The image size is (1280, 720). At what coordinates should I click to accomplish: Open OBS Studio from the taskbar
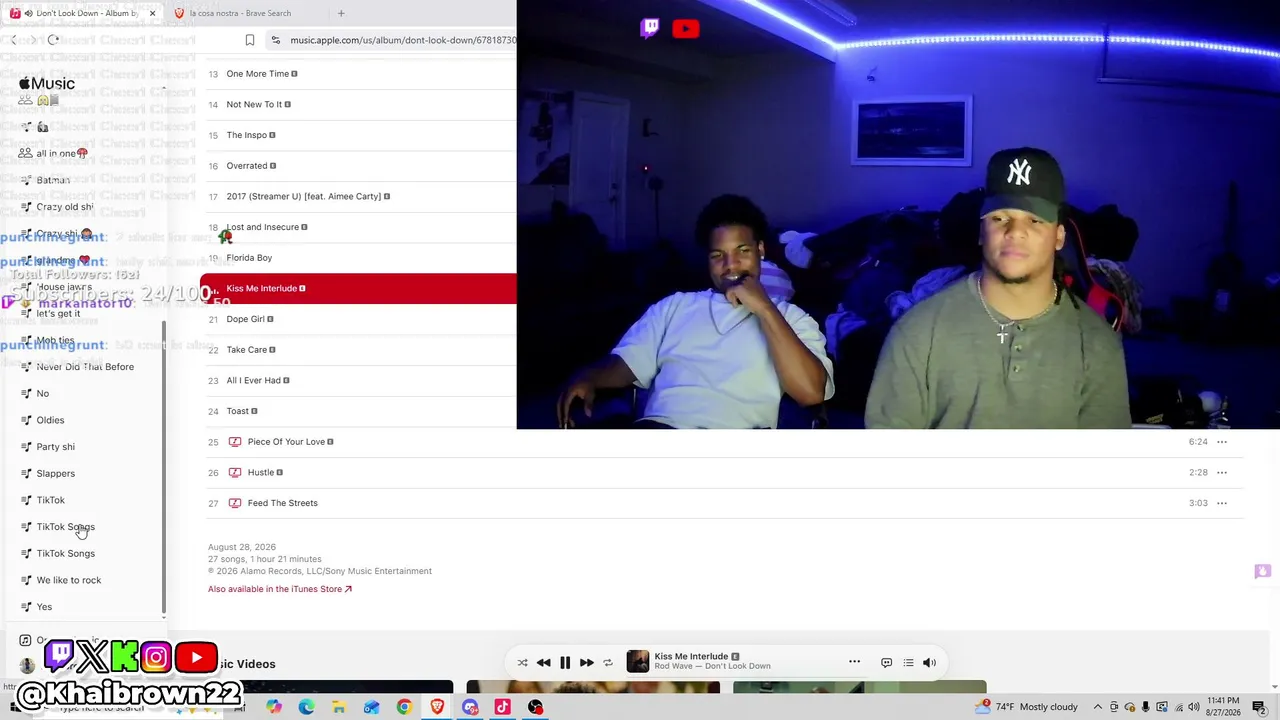point(535,707)
